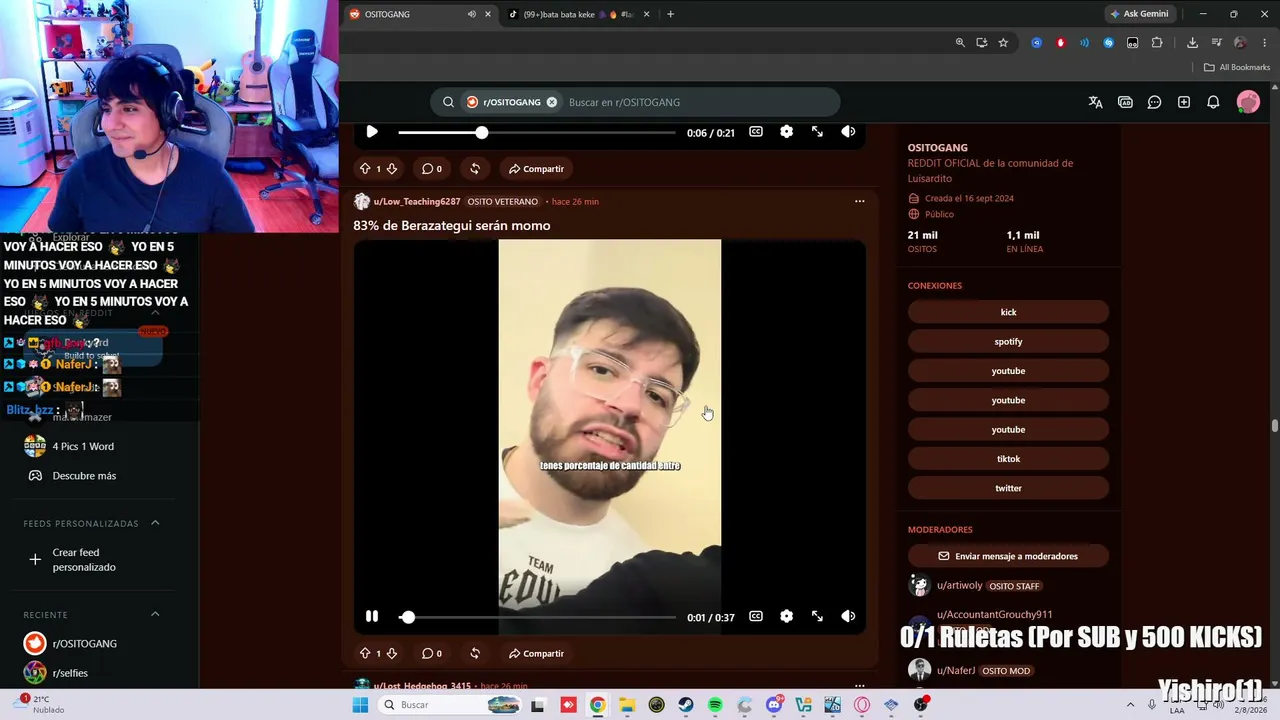Open the Windows Start menu

360,705
